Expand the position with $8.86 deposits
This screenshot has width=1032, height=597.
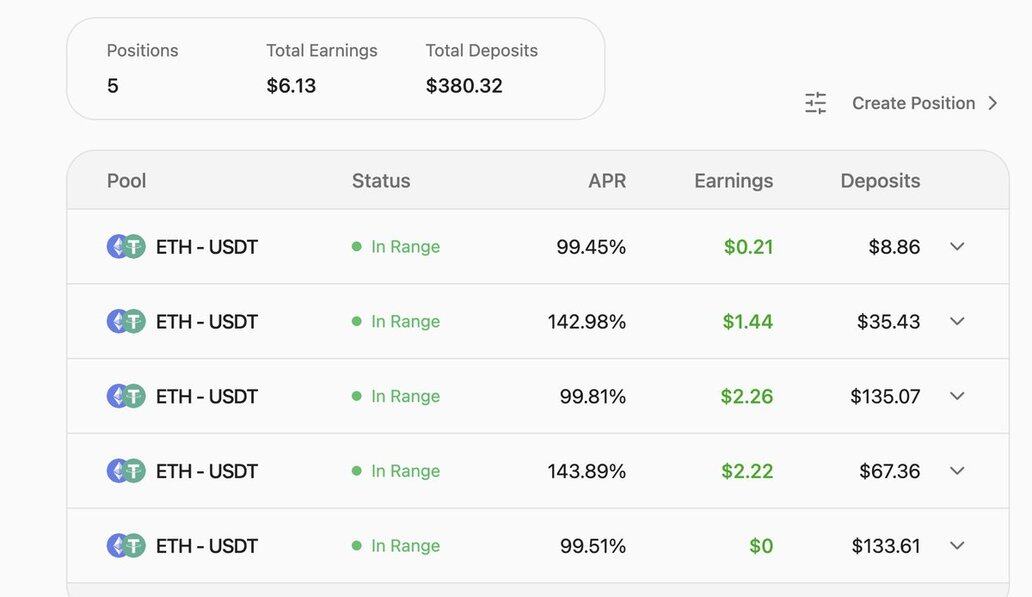957,247
